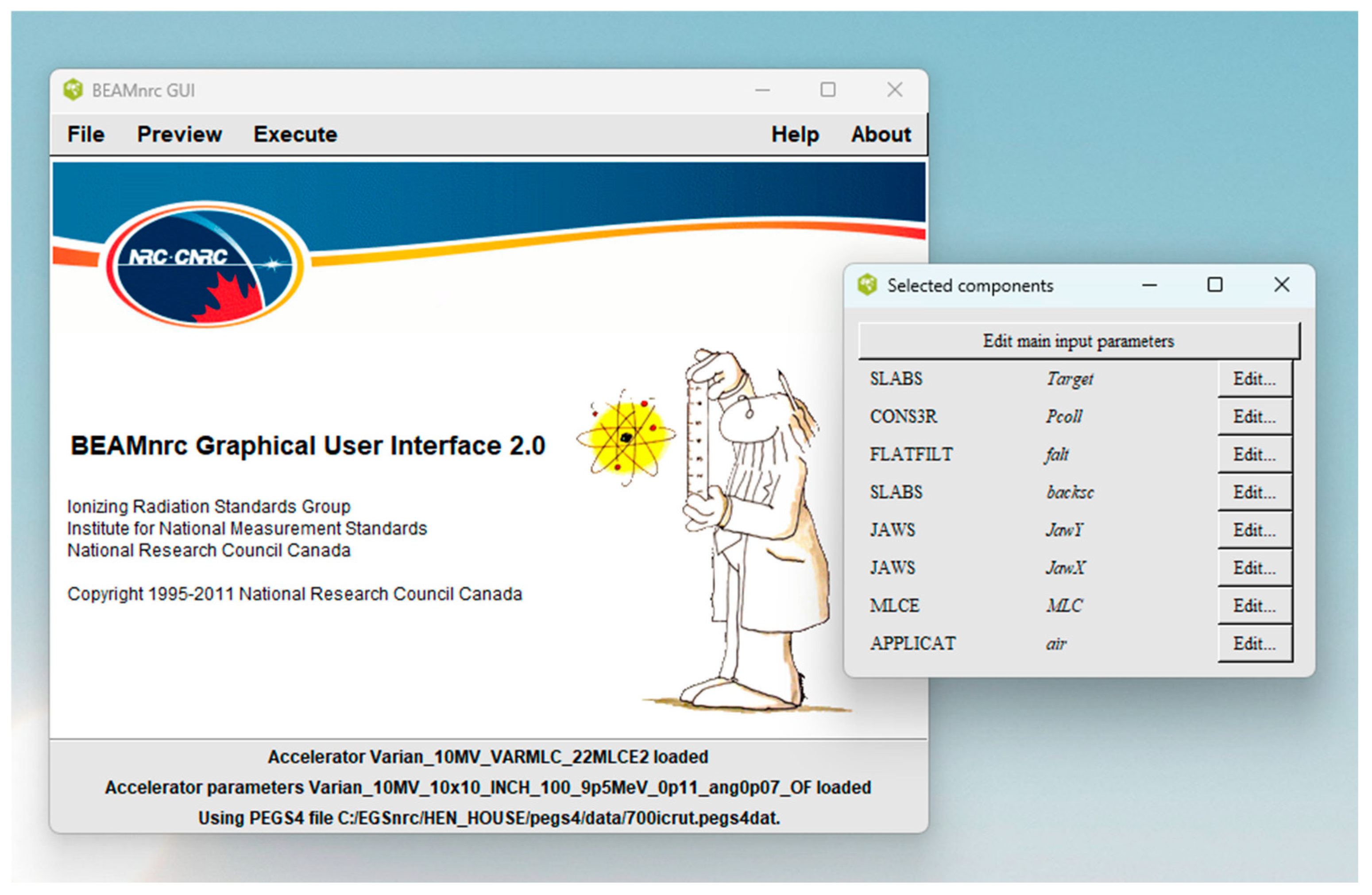This screenshot has width=1372, height=895.
Task: Edit the APPLICAT air component
Action: click(1254, 643)
